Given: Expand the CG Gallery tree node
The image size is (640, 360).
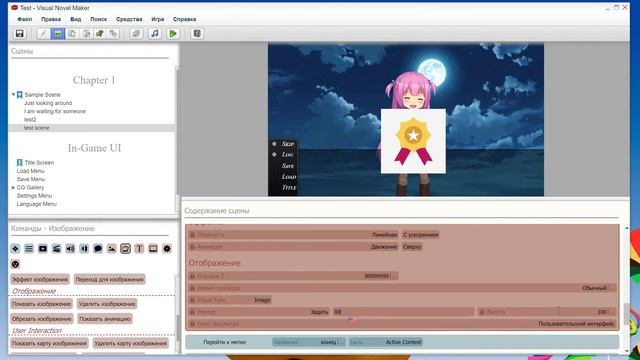Looking at the screenshot, I should 13,187.
